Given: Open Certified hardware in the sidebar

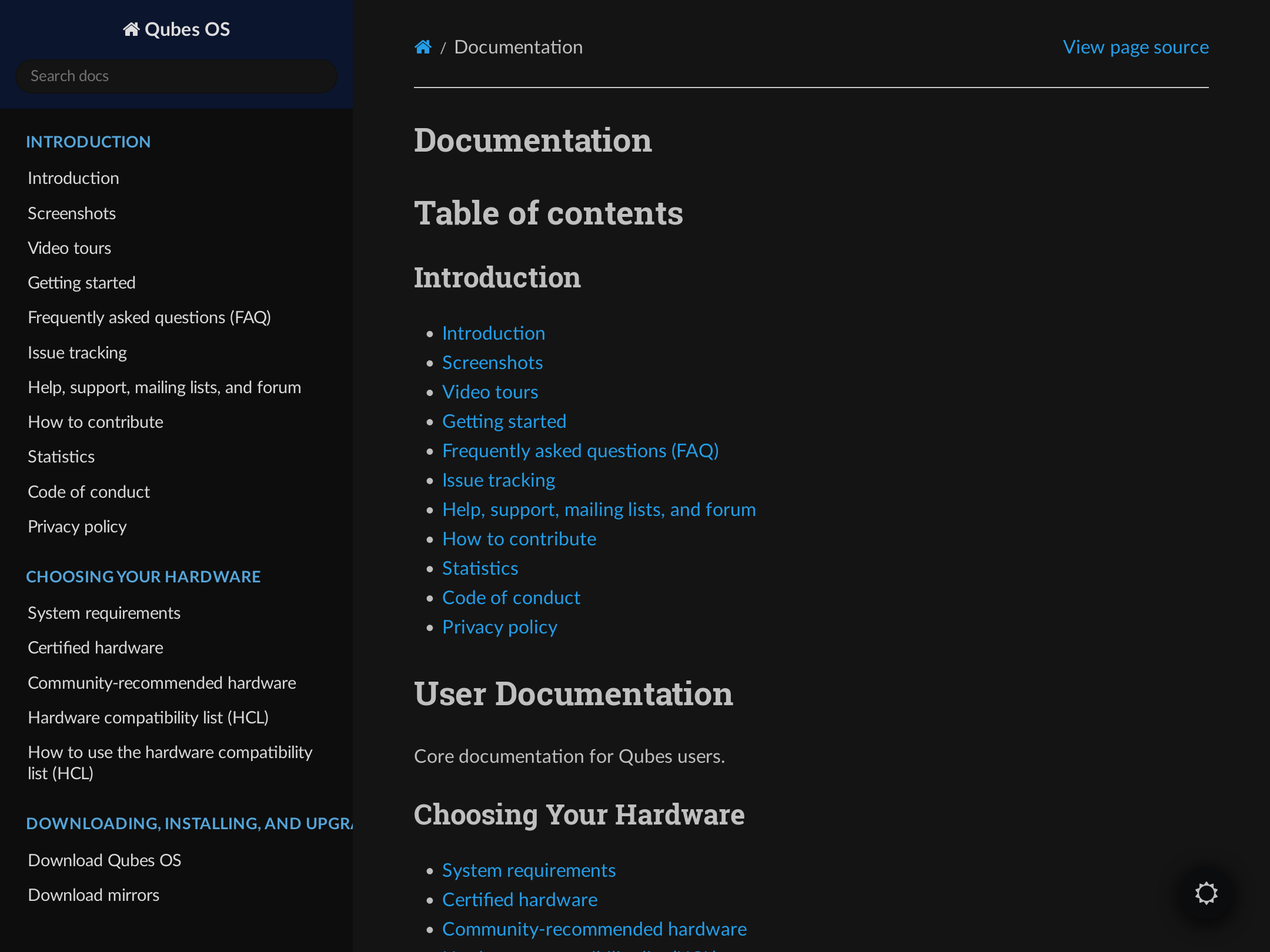Looking at the screenshot, I should tap(95, 648).
